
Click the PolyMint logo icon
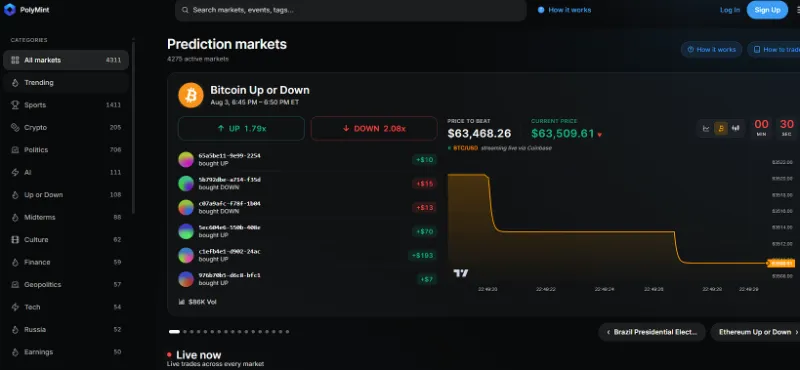point(10,10)
